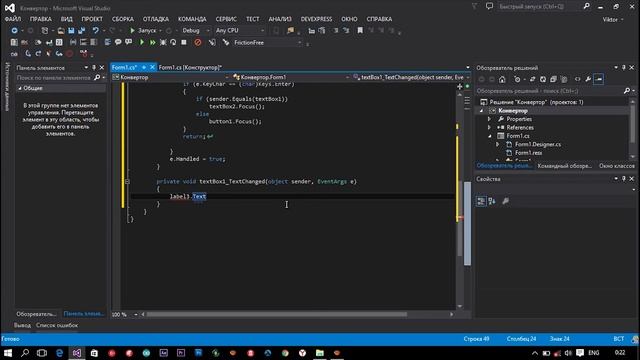Open Microsoft Edge from the taskbar
The width and height of the screenshot is (640, 360).
(60, 353)
